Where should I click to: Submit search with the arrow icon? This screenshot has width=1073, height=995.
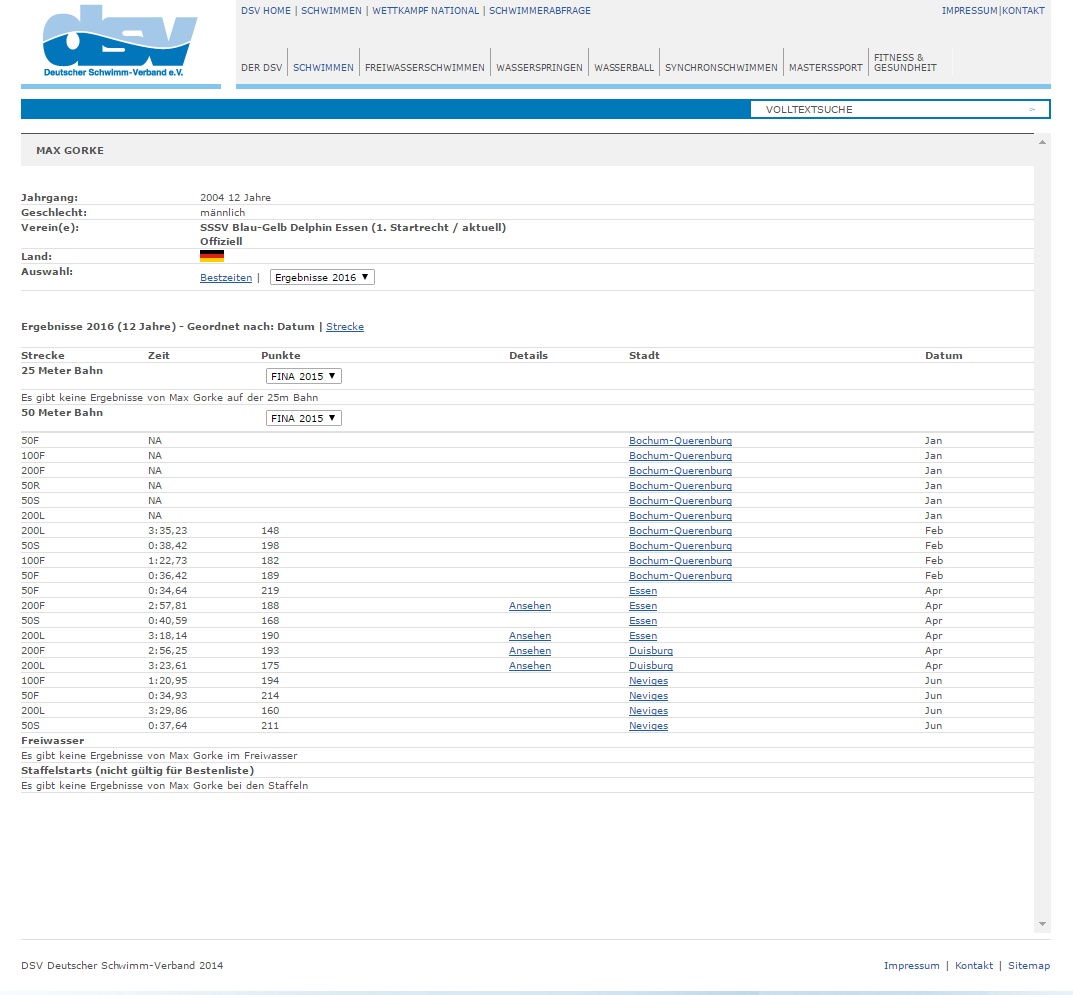point(1032,109)
